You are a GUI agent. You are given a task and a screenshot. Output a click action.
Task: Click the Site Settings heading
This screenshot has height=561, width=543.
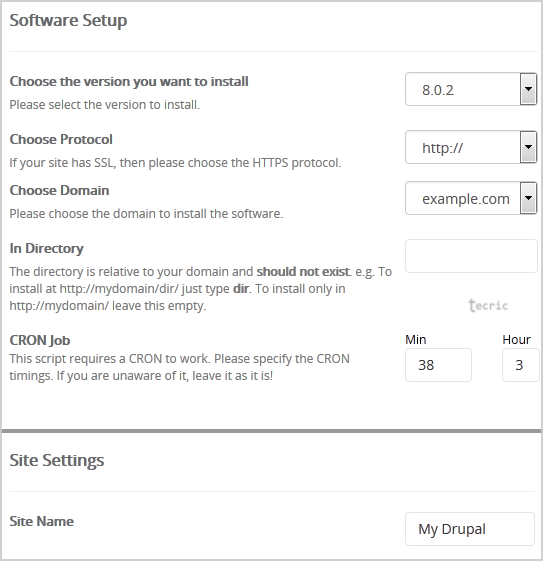coord(57,460)
